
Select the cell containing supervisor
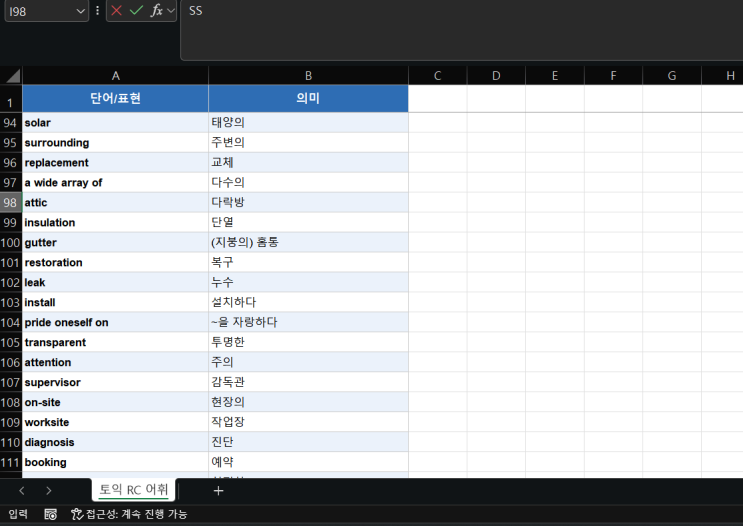(116, 382)
